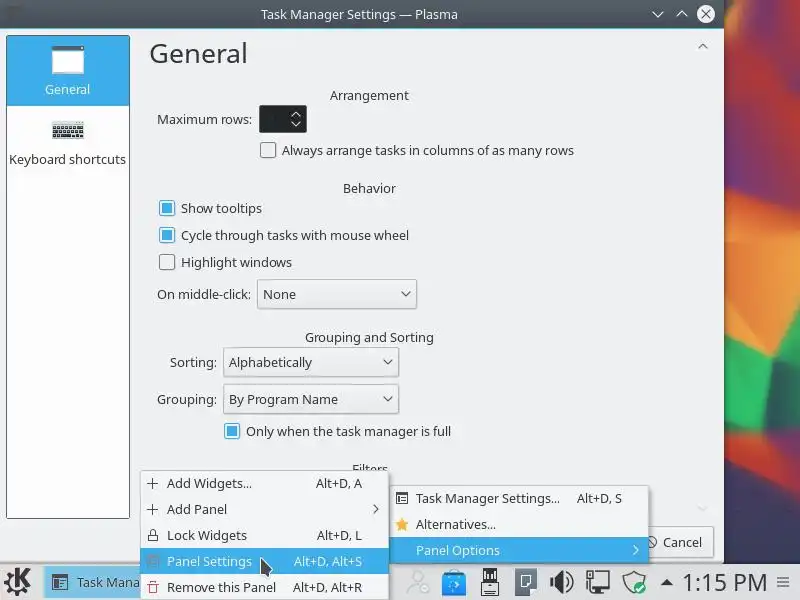Choose Task Manager Settings... menu entry
The height and width of the screenshot is (600, 800).
(x=519, y=498)
